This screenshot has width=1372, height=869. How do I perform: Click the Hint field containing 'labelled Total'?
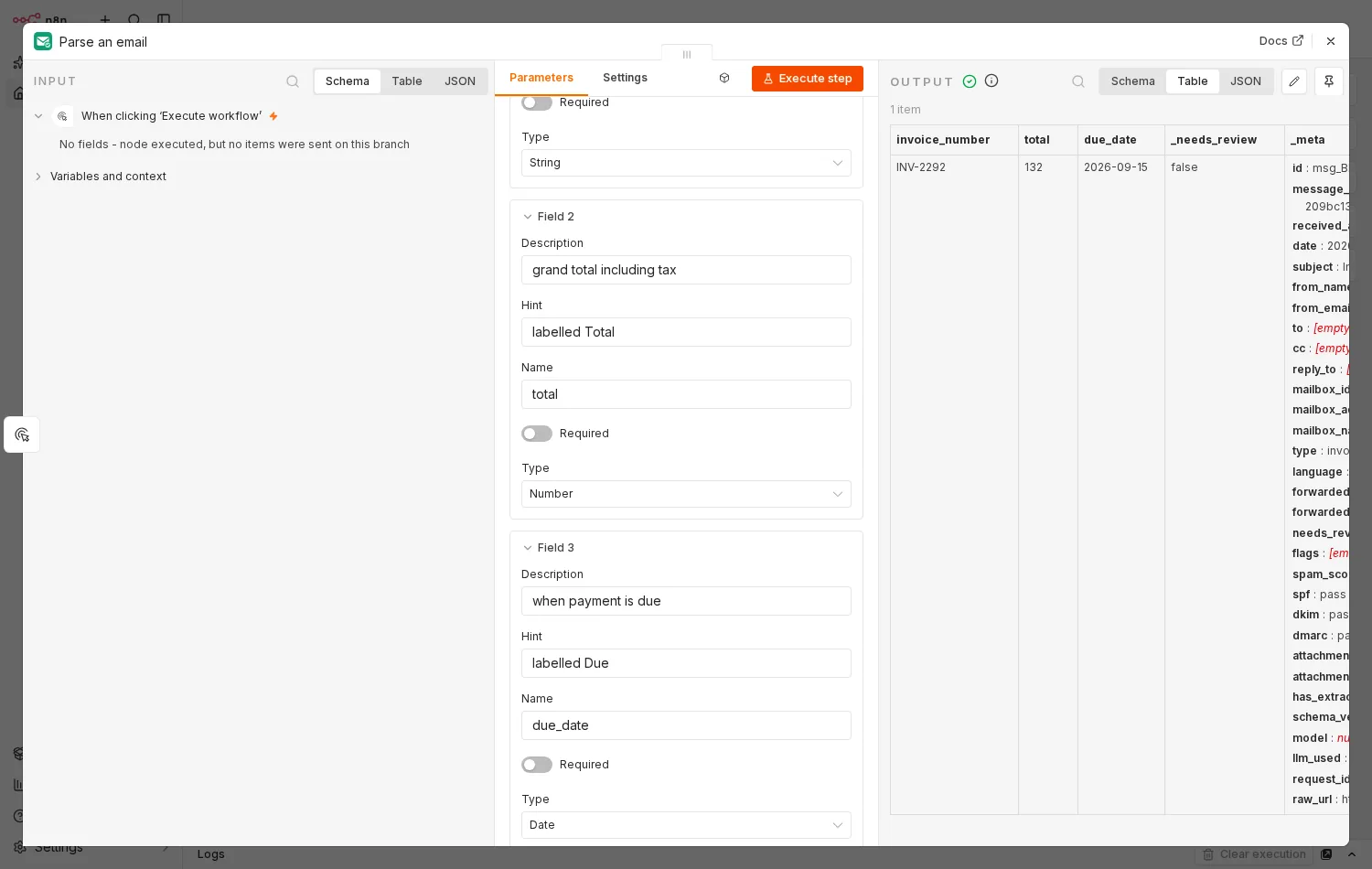pyautogui.click(x=686, y=332)
